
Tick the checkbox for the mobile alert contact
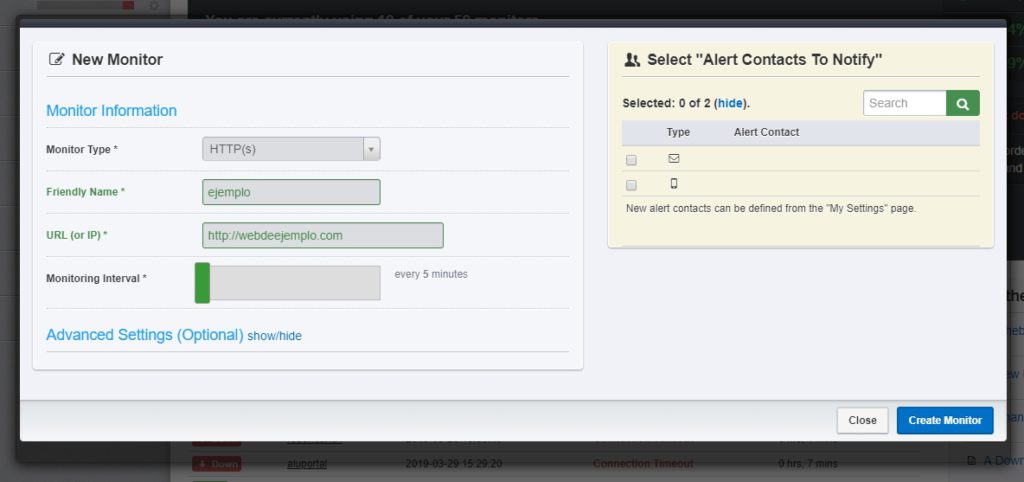(631, 185)
